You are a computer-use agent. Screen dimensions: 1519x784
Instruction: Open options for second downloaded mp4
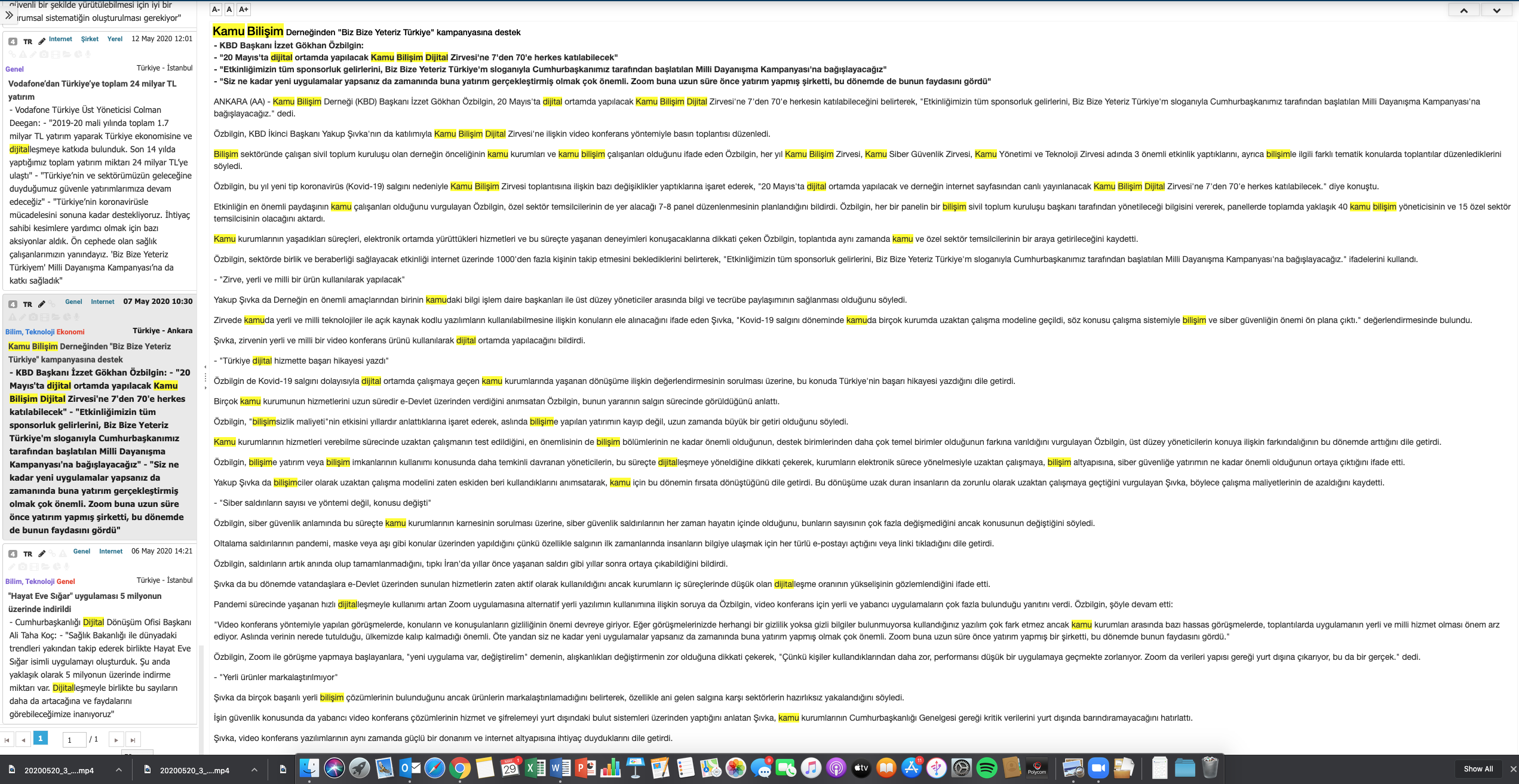pos(254,770)
